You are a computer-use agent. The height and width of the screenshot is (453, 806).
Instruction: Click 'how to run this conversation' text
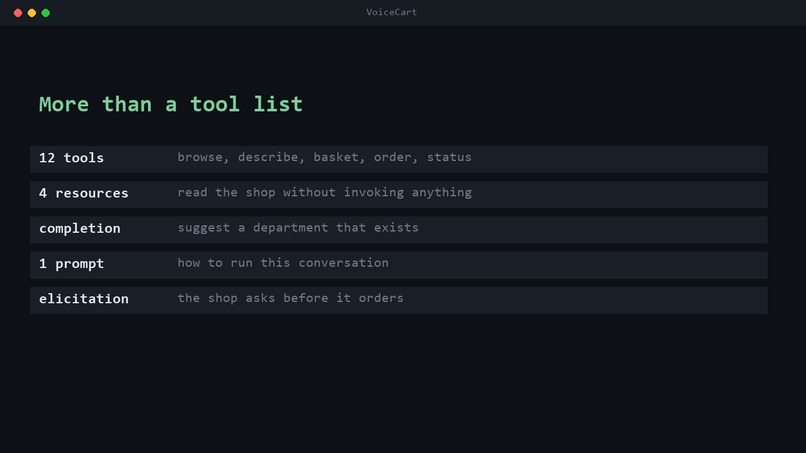pos(283,263)
